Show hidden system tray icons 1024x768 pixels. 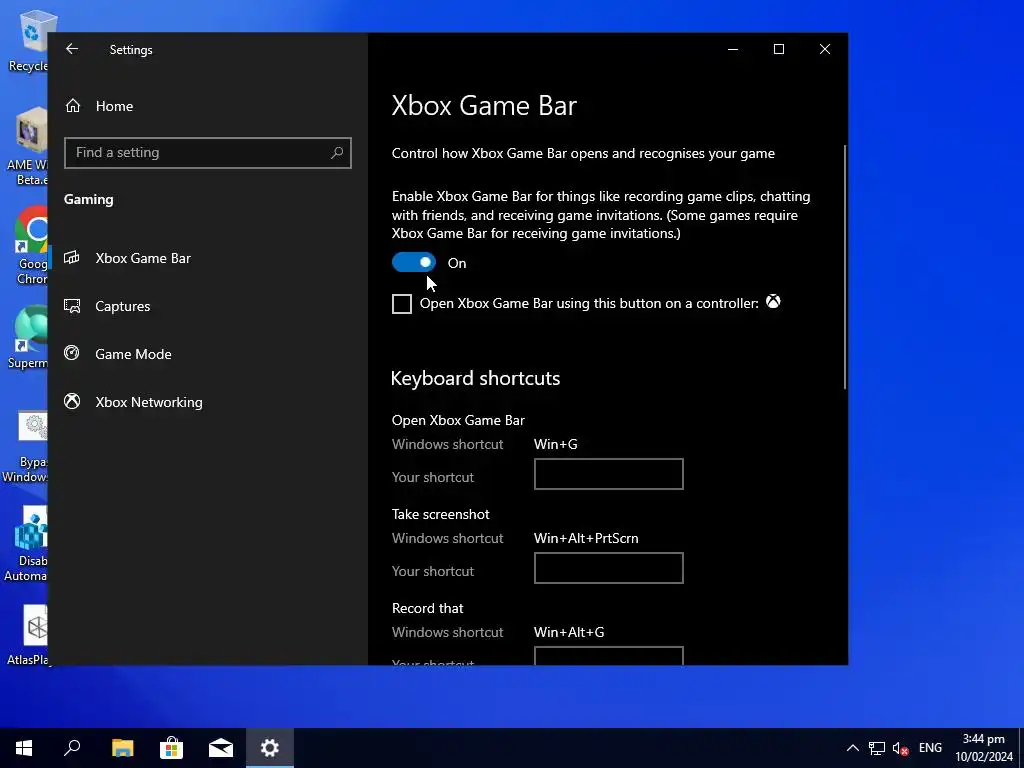tap(852, 748)
